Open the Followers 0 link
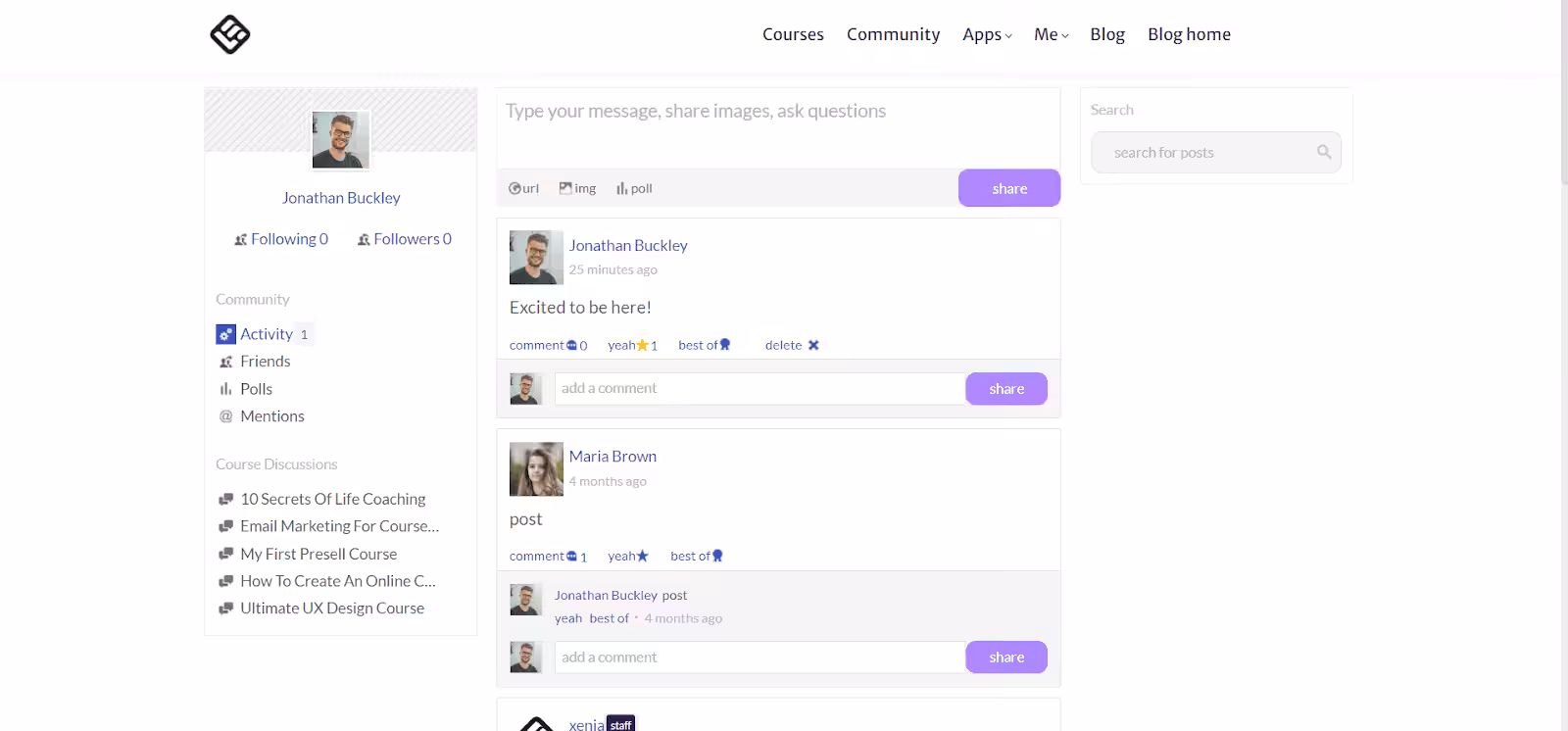This screenshot has width=1568, height=731. (405, 239)
